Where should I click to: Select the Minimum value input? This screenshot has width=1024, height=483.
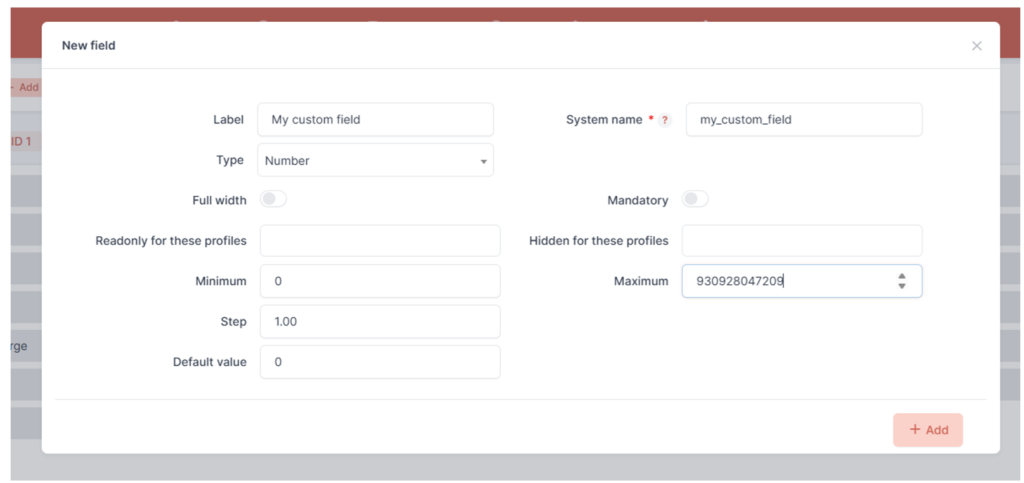click(379, 281)
